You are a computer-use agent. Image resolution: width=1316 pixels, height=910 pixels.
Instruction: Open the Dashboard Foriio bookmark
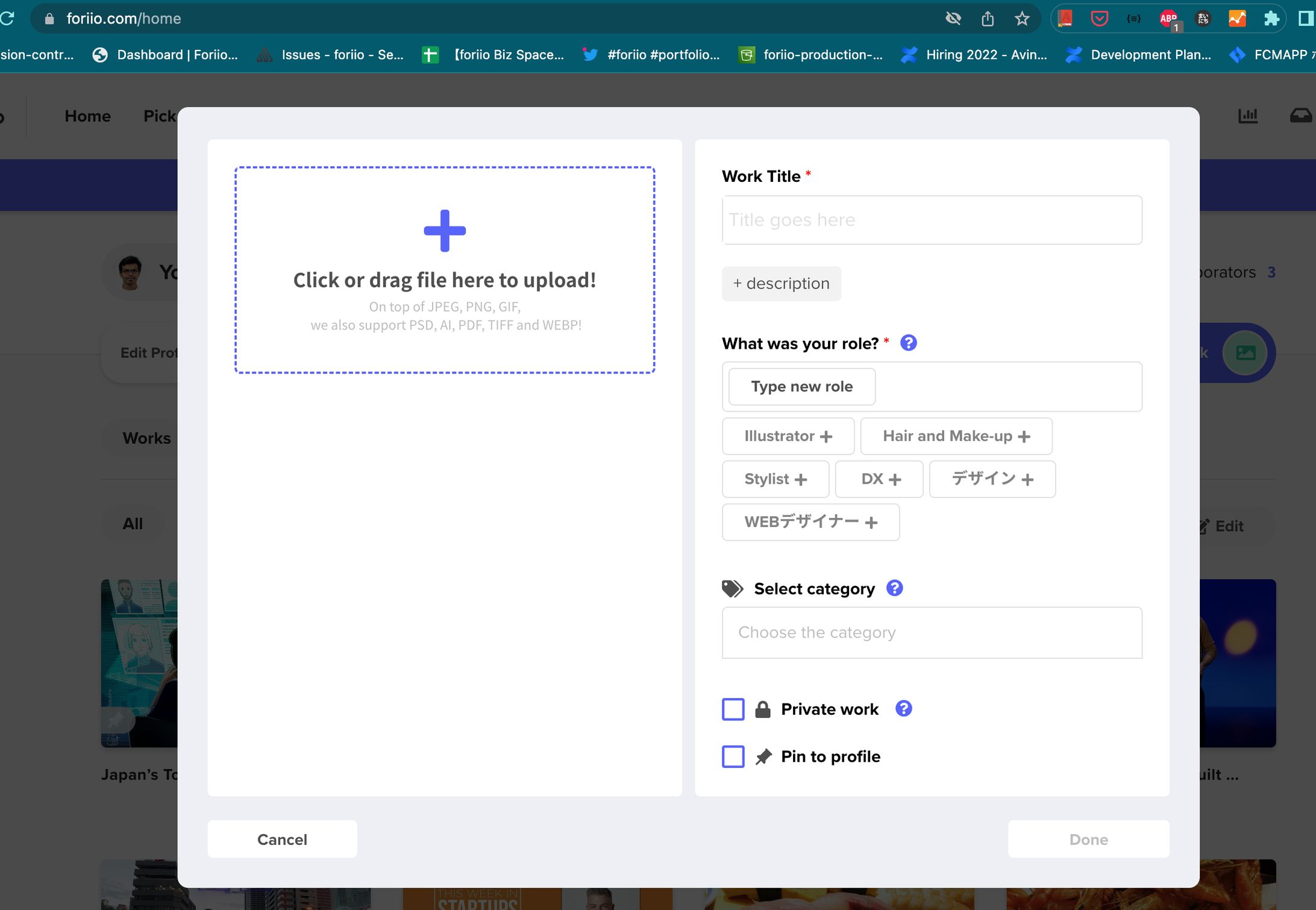coord(166,55)
